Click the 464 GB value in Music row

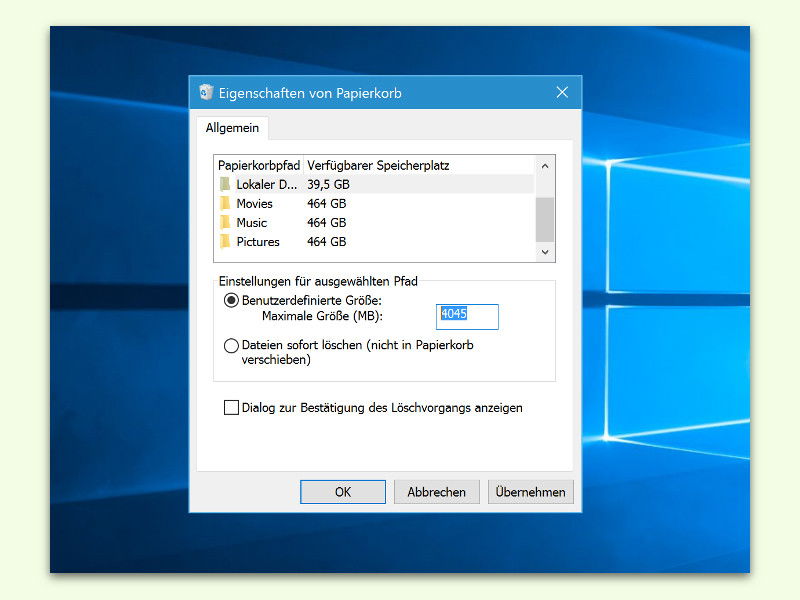tap(327, 222)
